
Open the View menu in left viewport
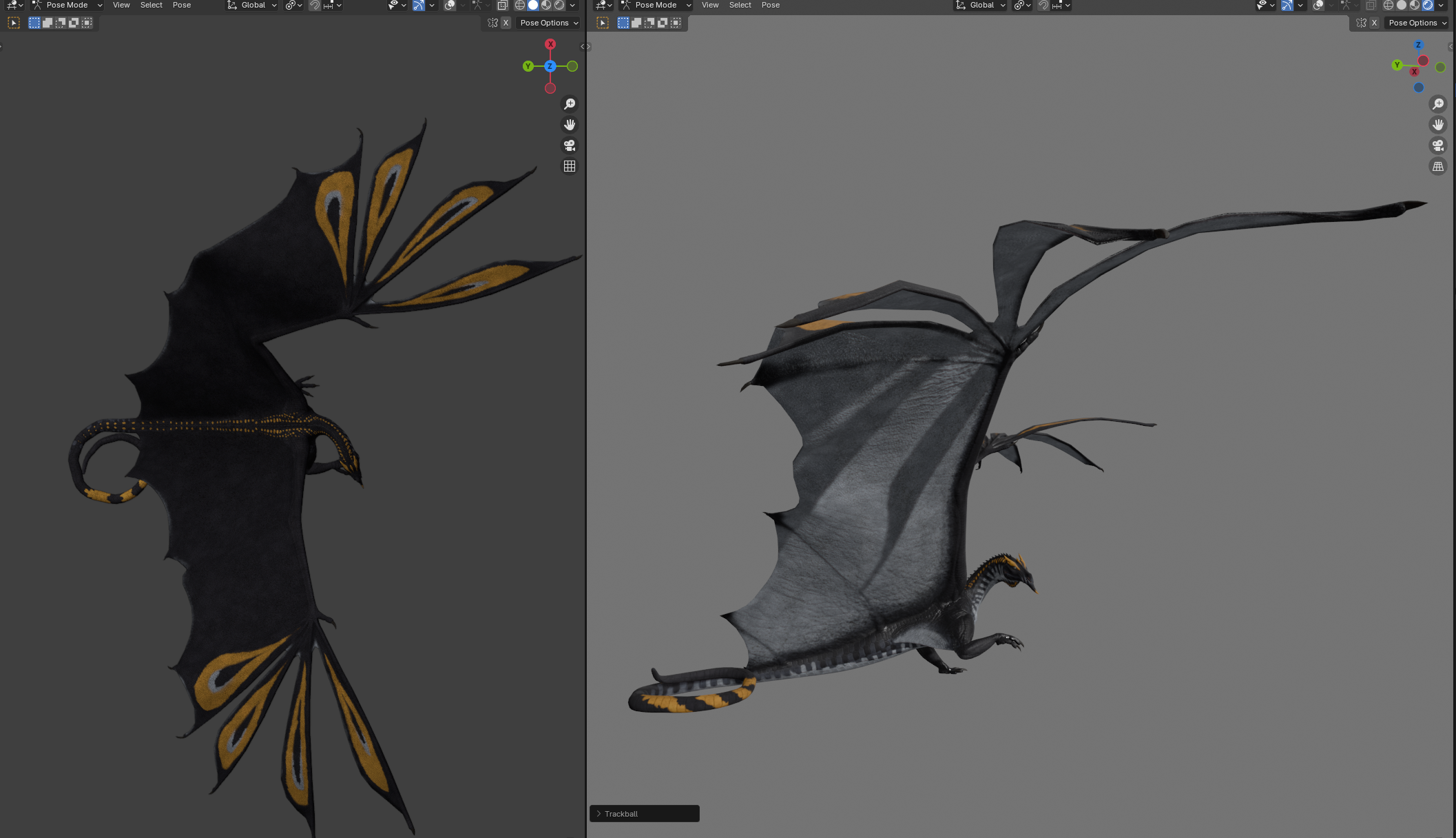121,6
